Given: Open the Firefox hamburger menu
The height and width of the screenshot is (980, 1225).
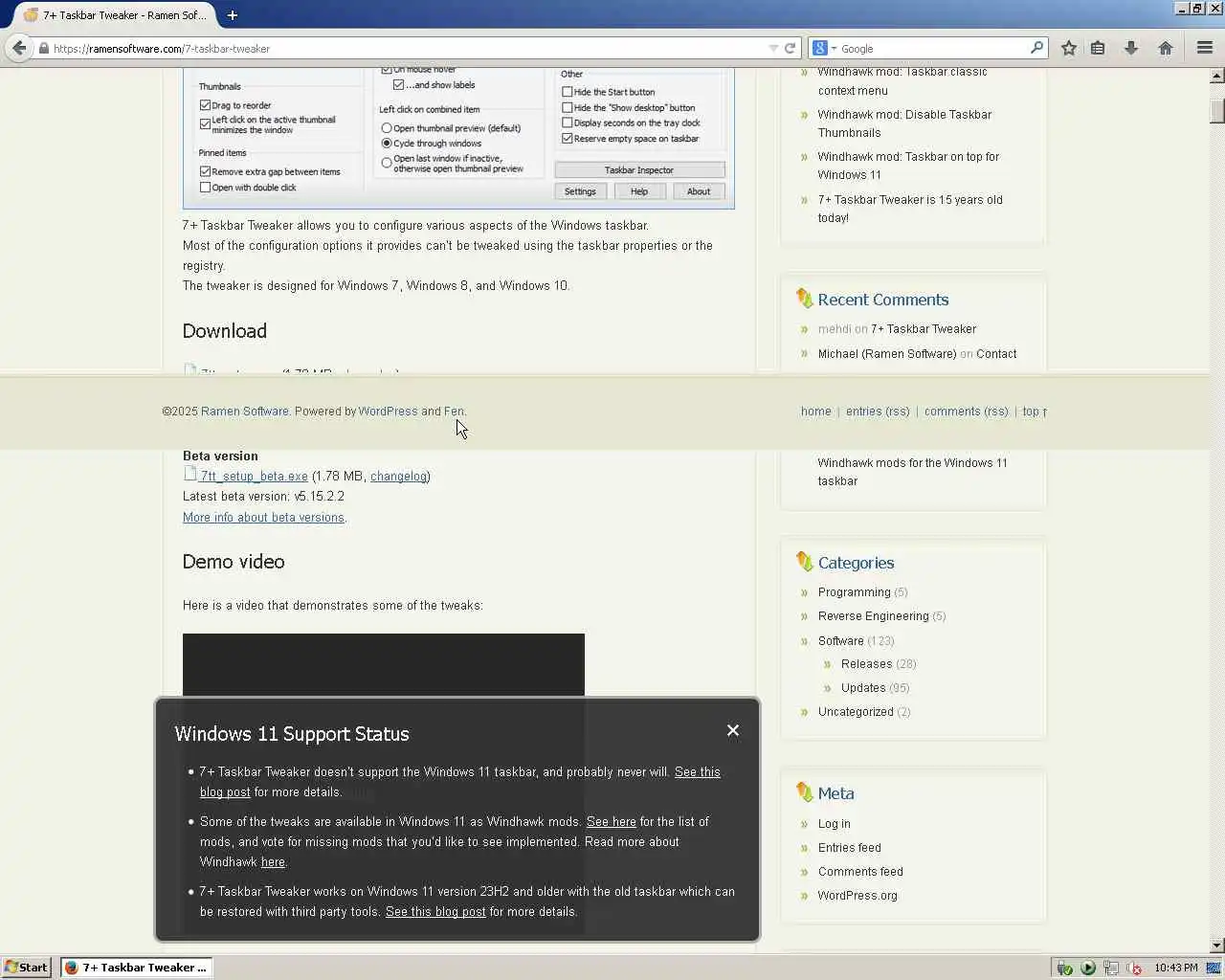Looking at the screenshot, I should click(1205, 48).
